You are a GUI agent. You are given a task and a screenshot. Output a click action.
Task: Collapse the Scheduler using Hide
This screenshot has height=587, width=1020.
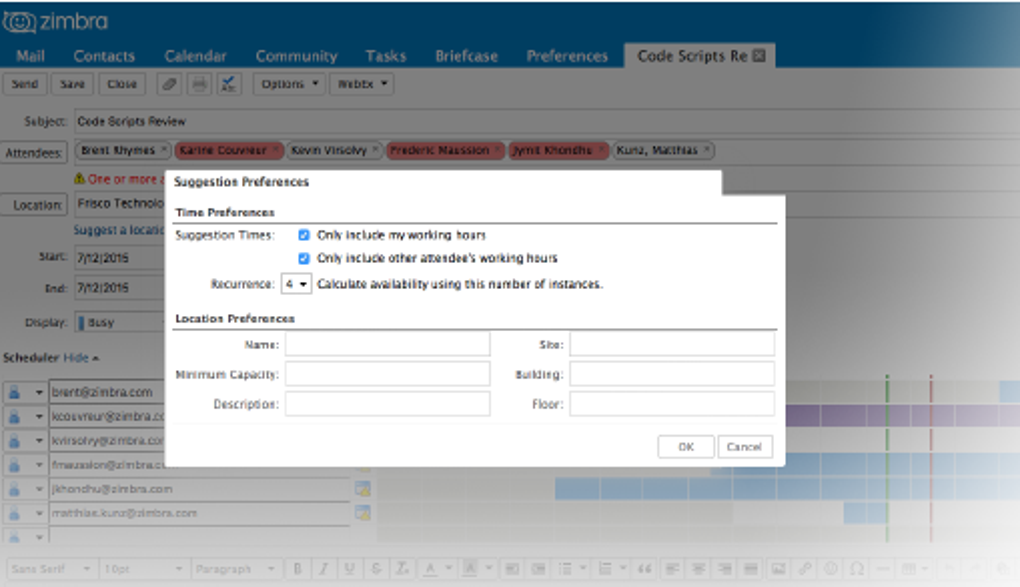(81, 357)
